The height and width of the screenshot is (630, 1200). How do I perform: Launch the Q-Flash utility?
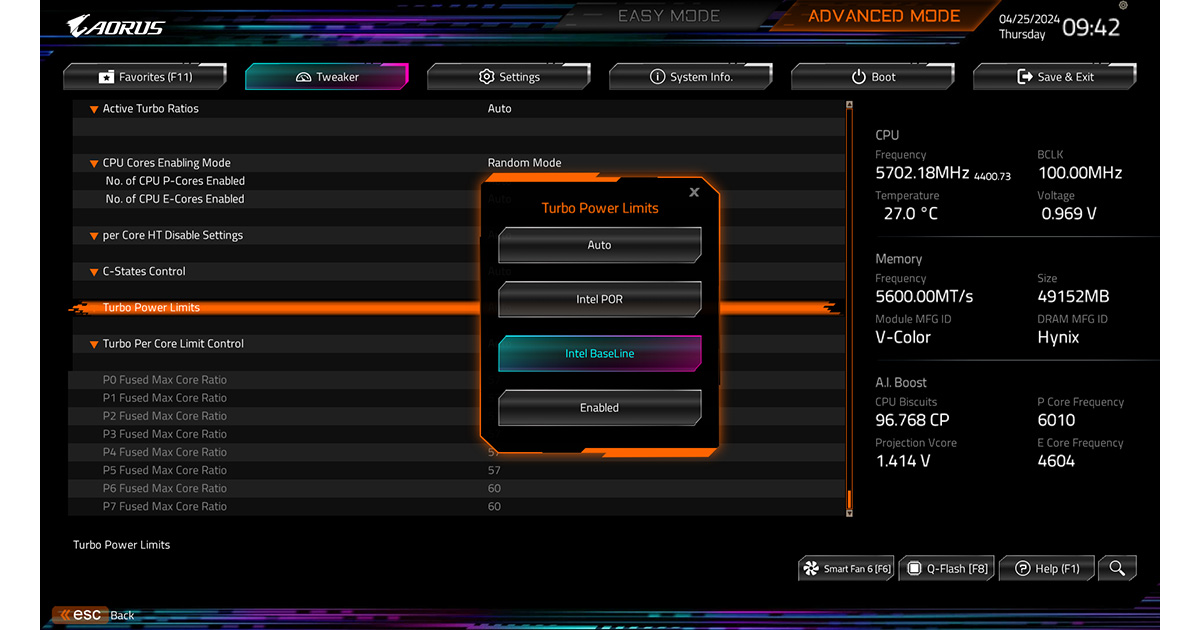click(946, 568)
